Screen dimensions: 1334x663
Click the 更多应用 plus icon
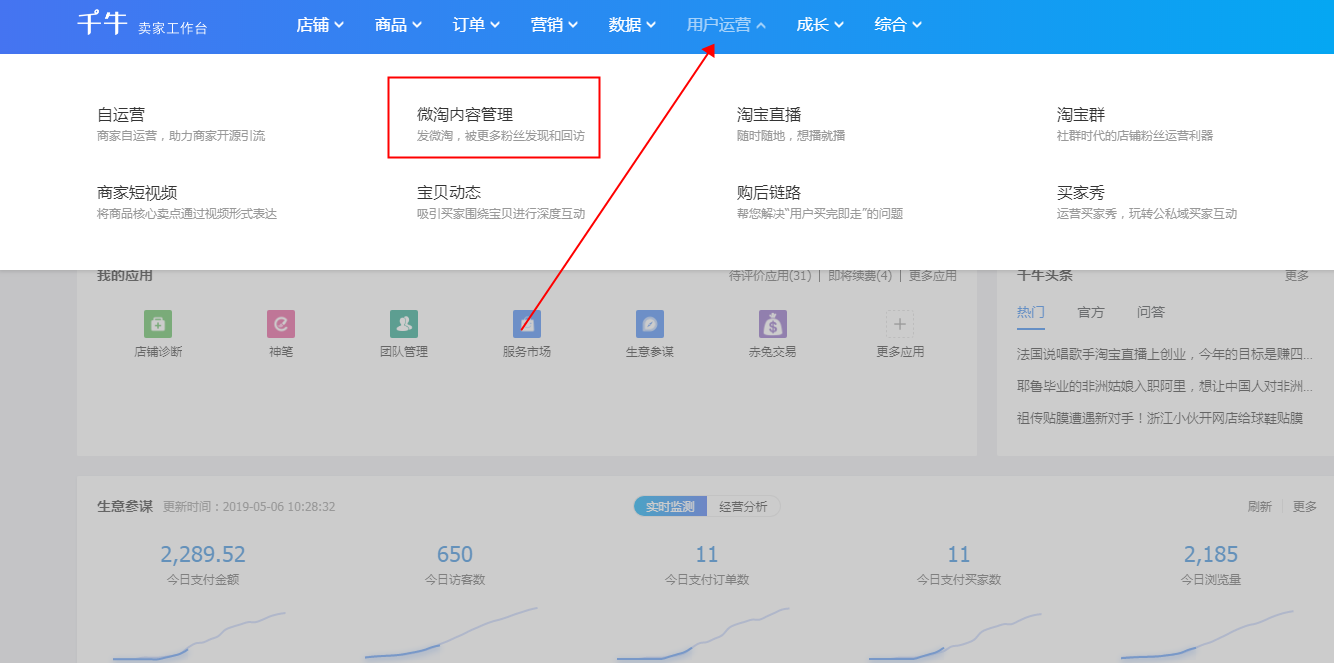900,324
